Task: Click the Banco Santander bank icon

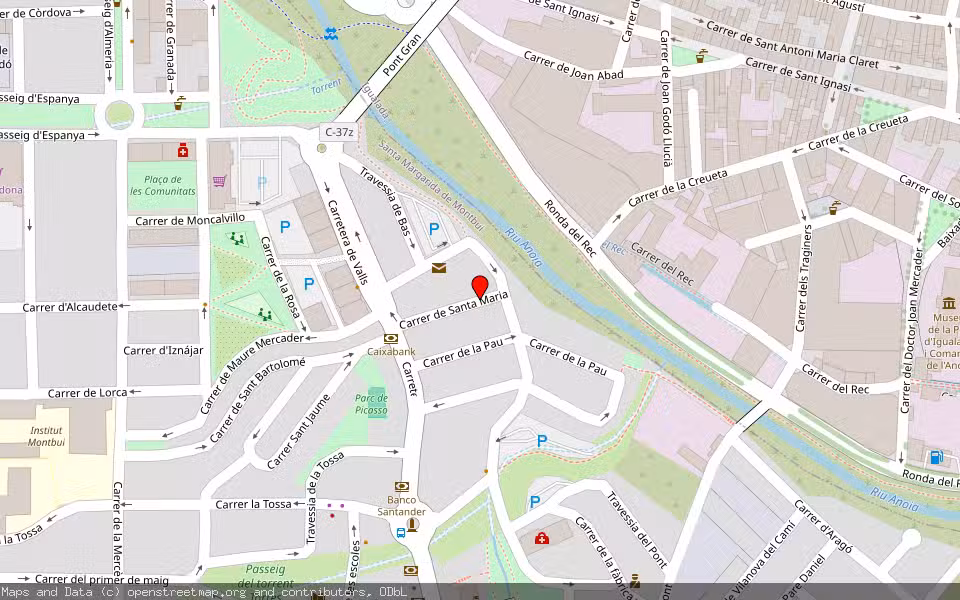Action: point(402,487)
